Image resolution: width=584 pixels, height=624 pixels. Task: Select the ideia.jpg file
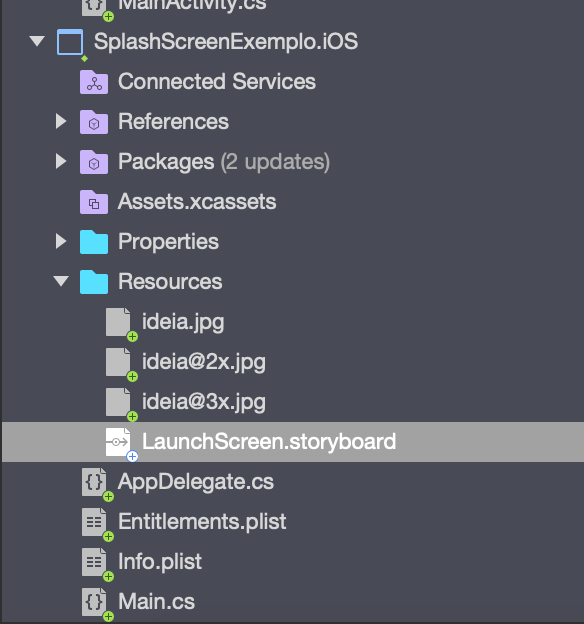point(183,322)
